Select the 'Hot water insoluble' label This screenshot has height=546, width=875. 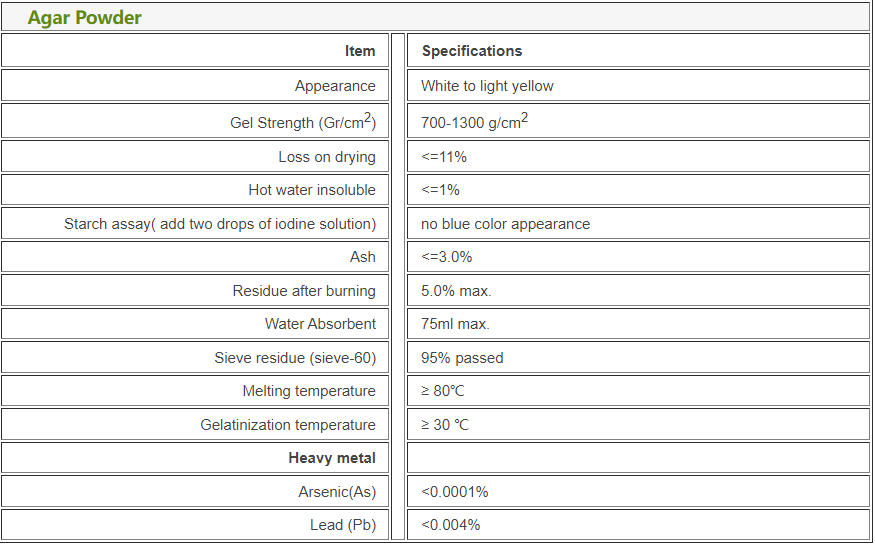coord(312,190)
